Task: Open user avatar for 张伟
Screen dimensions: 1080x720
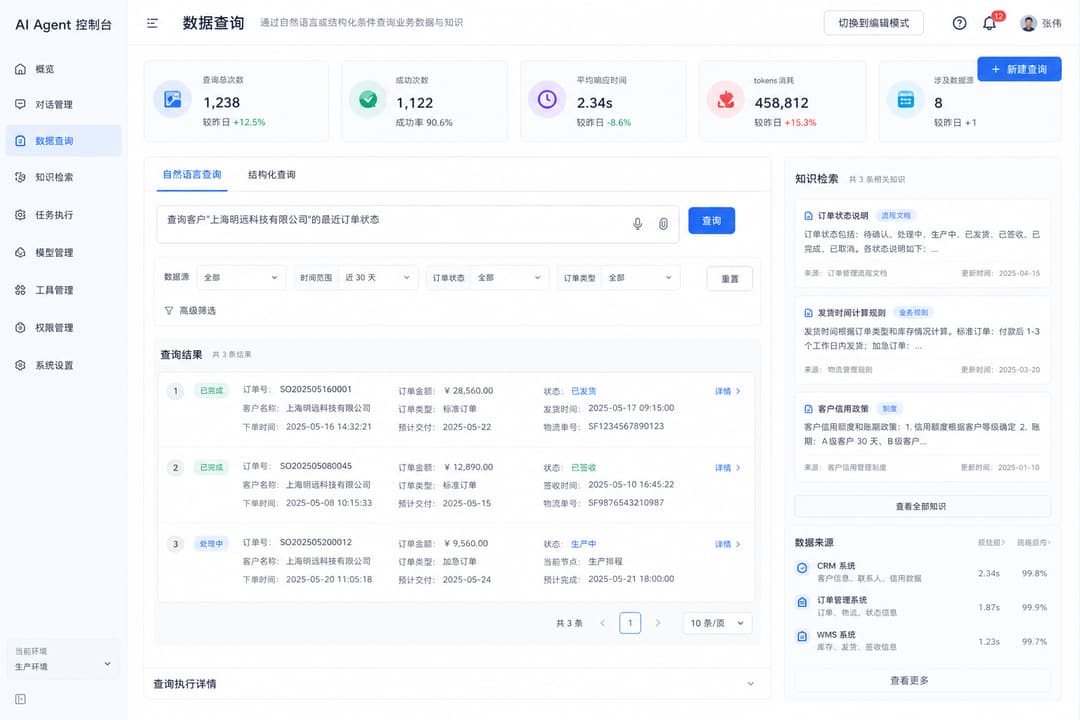Action: pyautogui.click(x=1028, y=23)
